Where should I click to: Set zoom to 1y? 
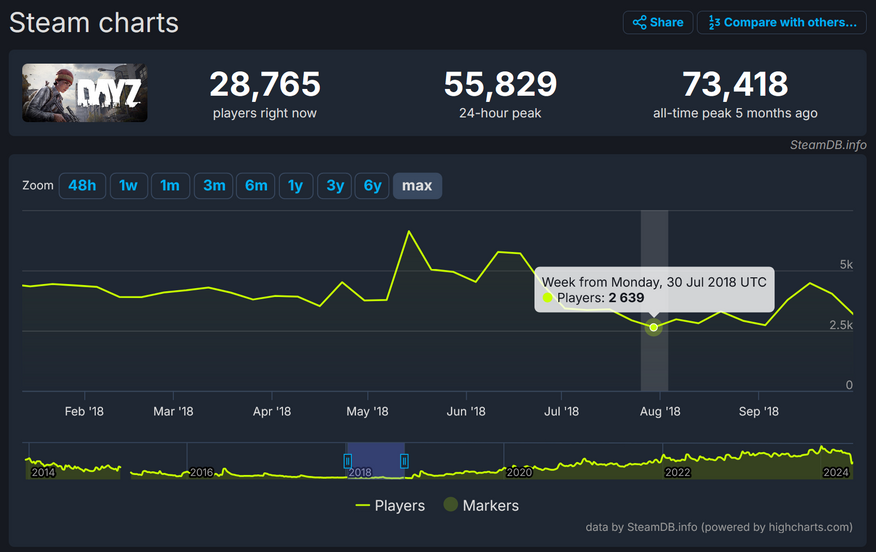click(296, 185)
